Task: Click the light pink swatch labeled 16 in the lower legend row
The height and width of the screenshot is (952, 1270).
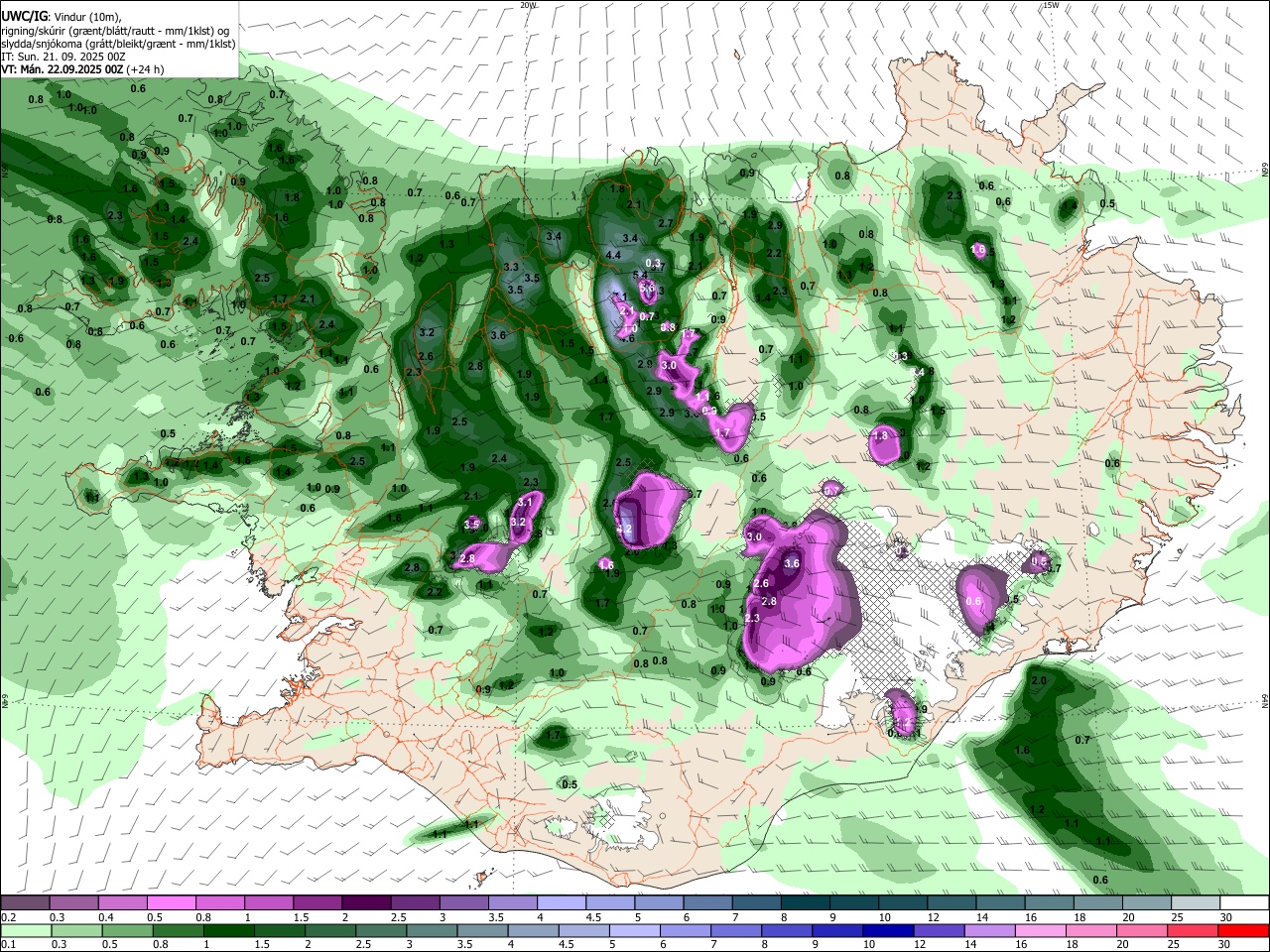Action: pos(1041,930)
